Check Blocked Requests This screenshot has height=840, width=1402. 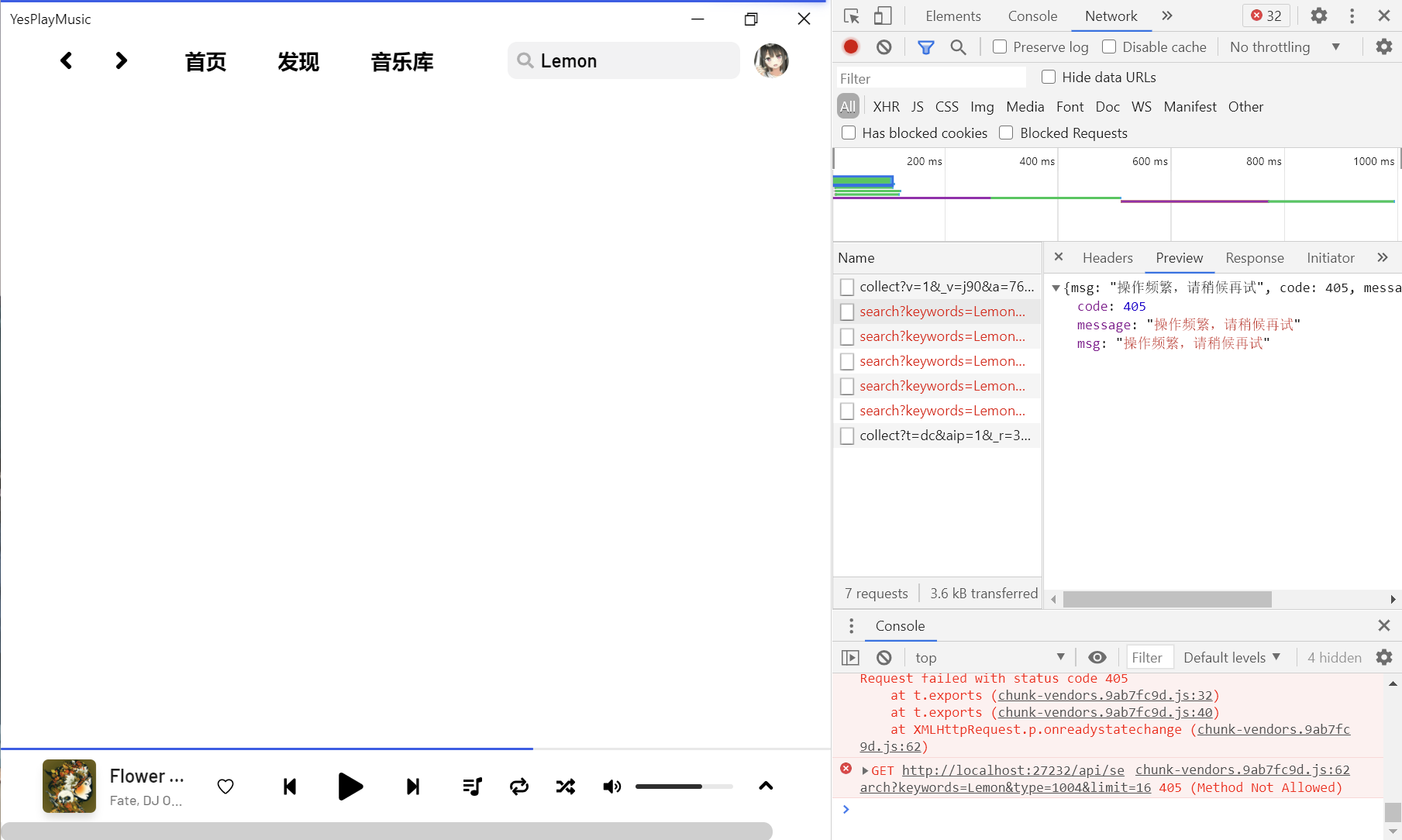point(1006,133)
